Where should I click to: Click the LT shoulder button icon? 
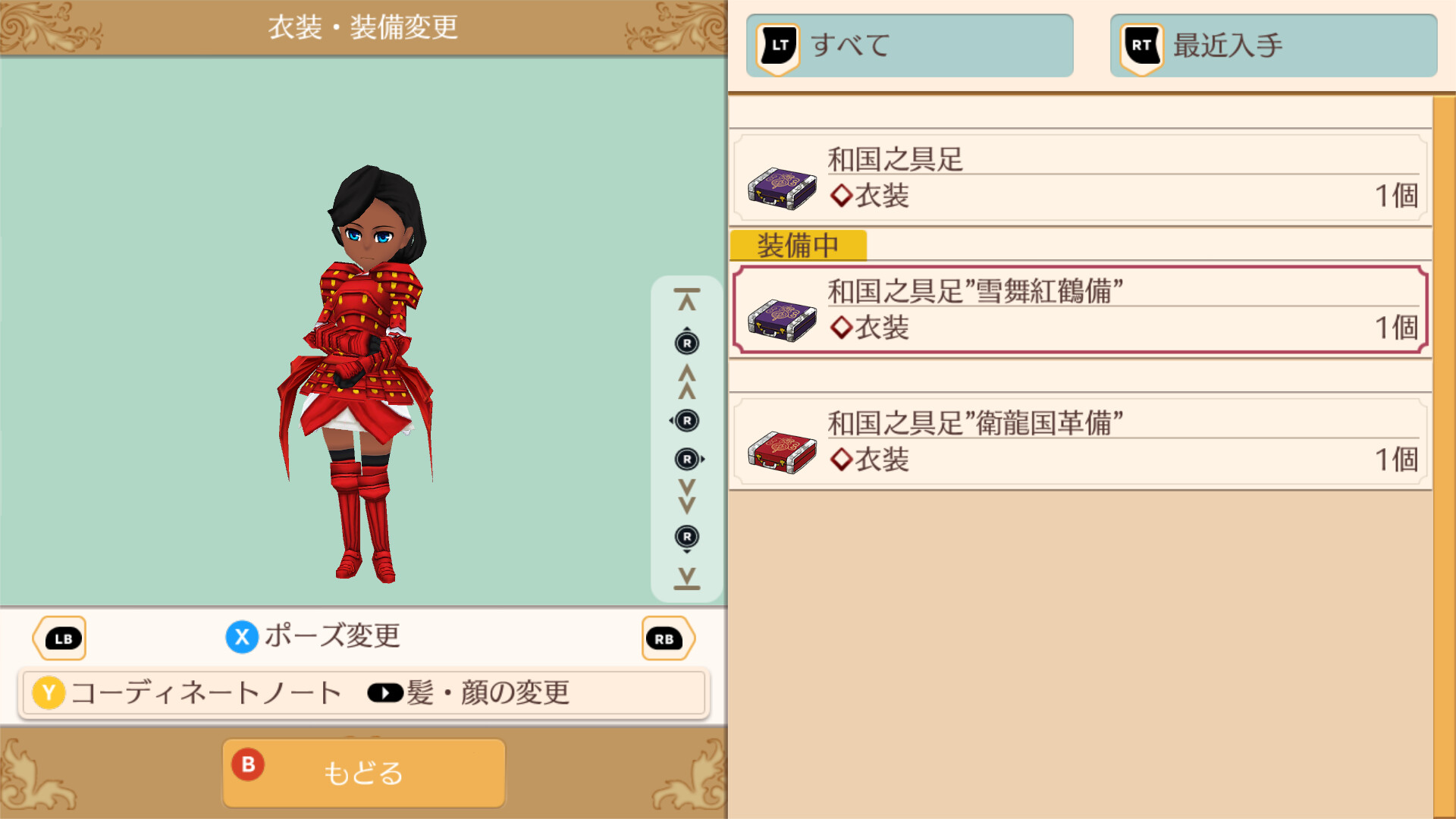coord(779,47)
